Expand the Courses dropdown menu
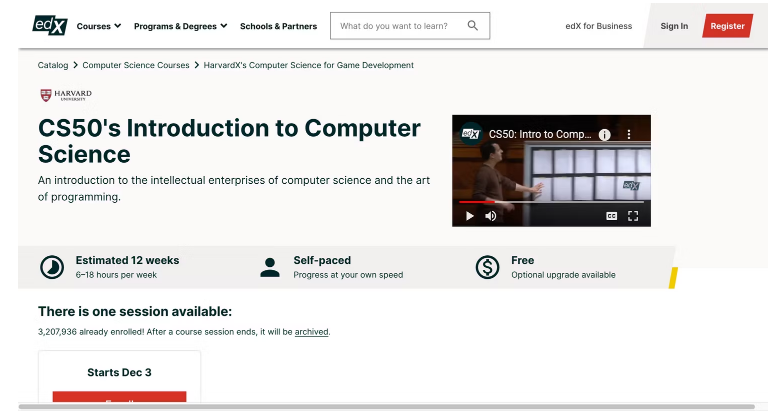This screenshot has height=415, width=780. coord(98,26)
